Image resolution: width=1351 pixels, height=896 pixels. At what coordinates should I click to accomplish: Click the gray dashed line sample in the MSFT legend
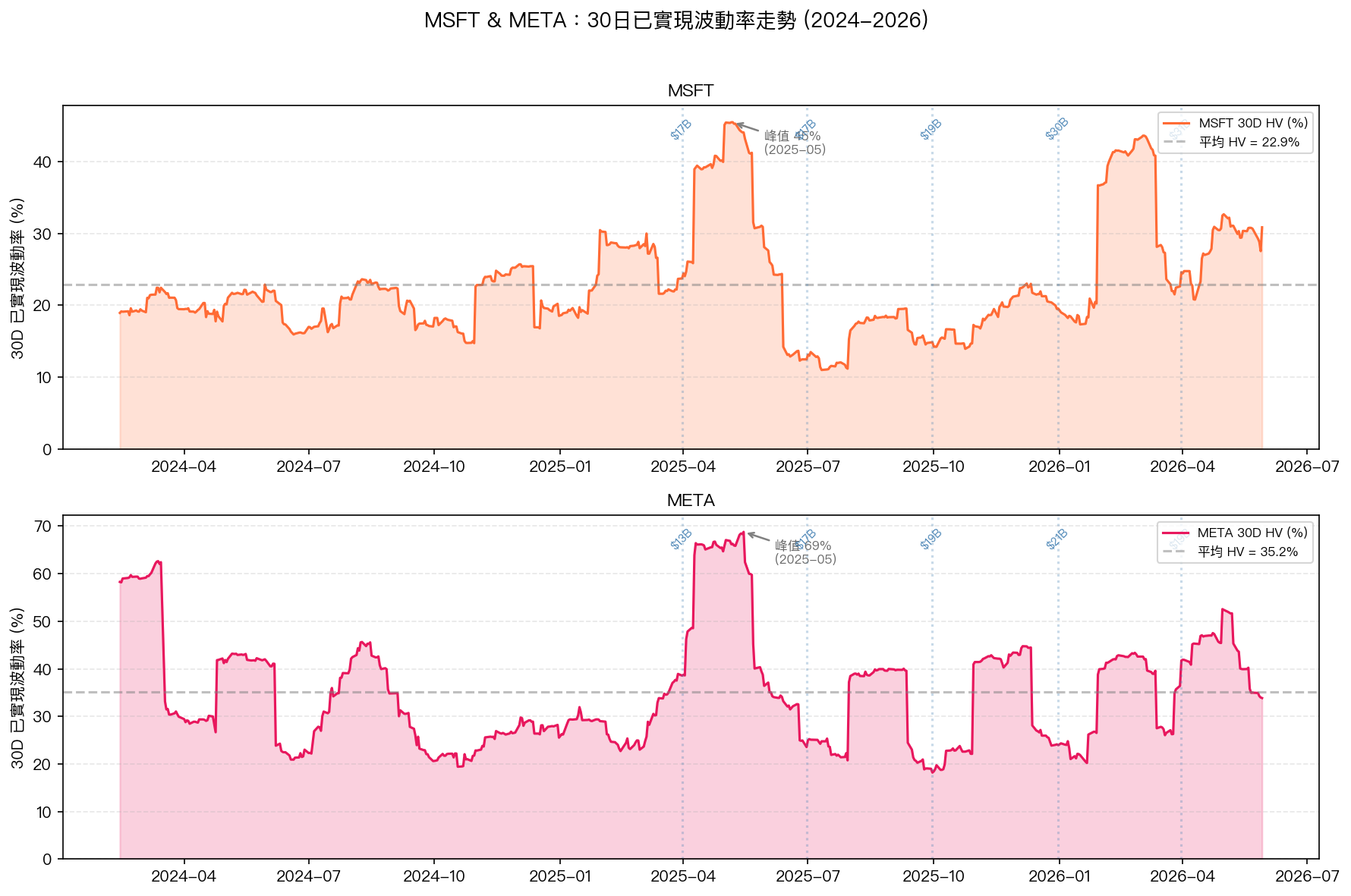point(1176,142)
